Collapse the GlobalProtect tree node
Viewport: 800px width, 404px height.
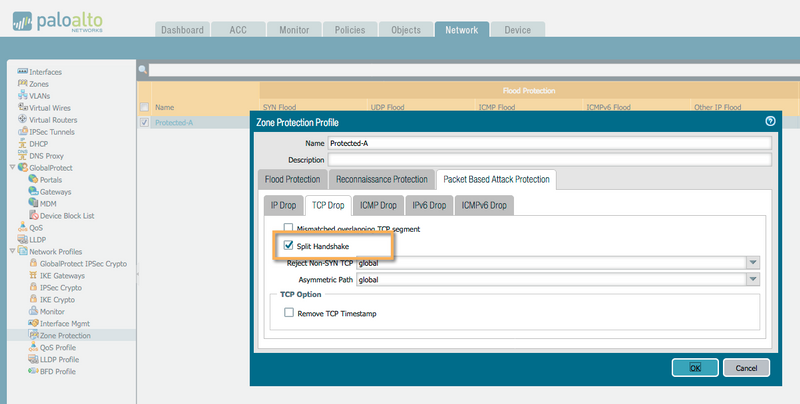(12, 167)
